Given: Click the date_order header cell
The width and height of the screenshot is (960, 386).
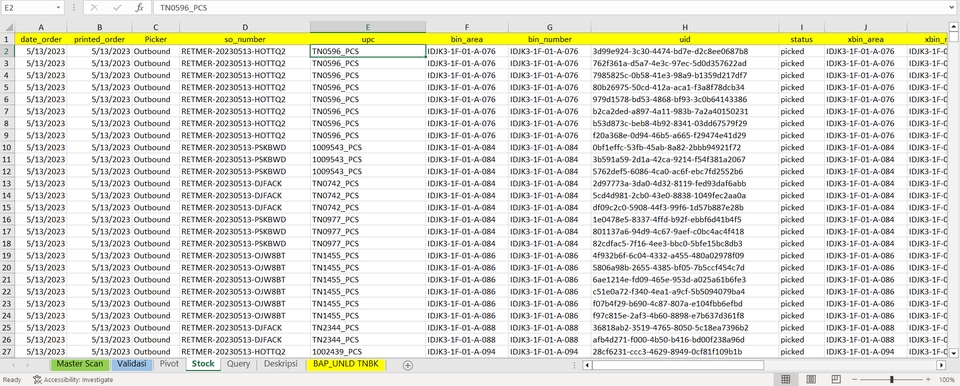Looking at the screenshot, I should (x=41, y=39).
